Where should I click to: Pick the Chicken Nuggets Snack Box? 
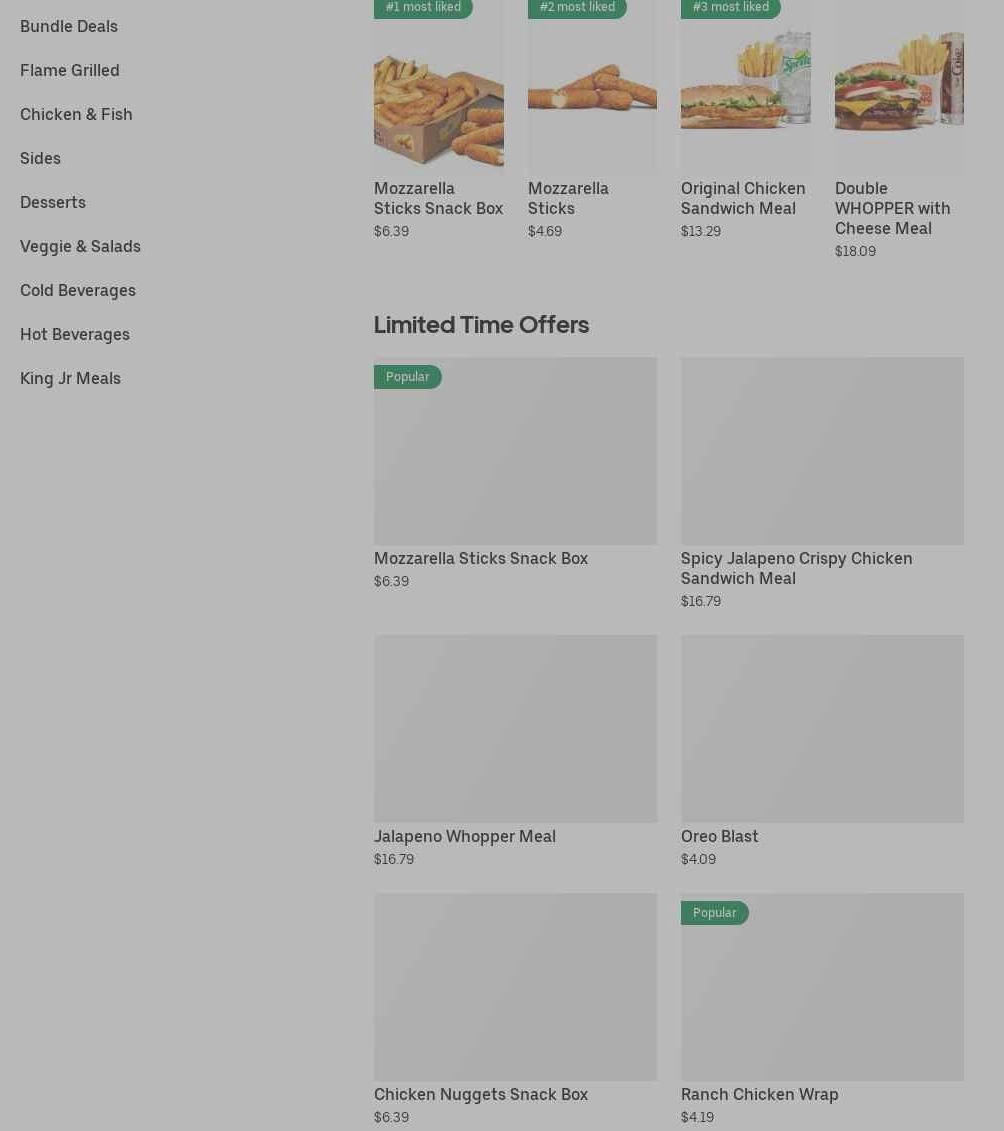[515, 987]
